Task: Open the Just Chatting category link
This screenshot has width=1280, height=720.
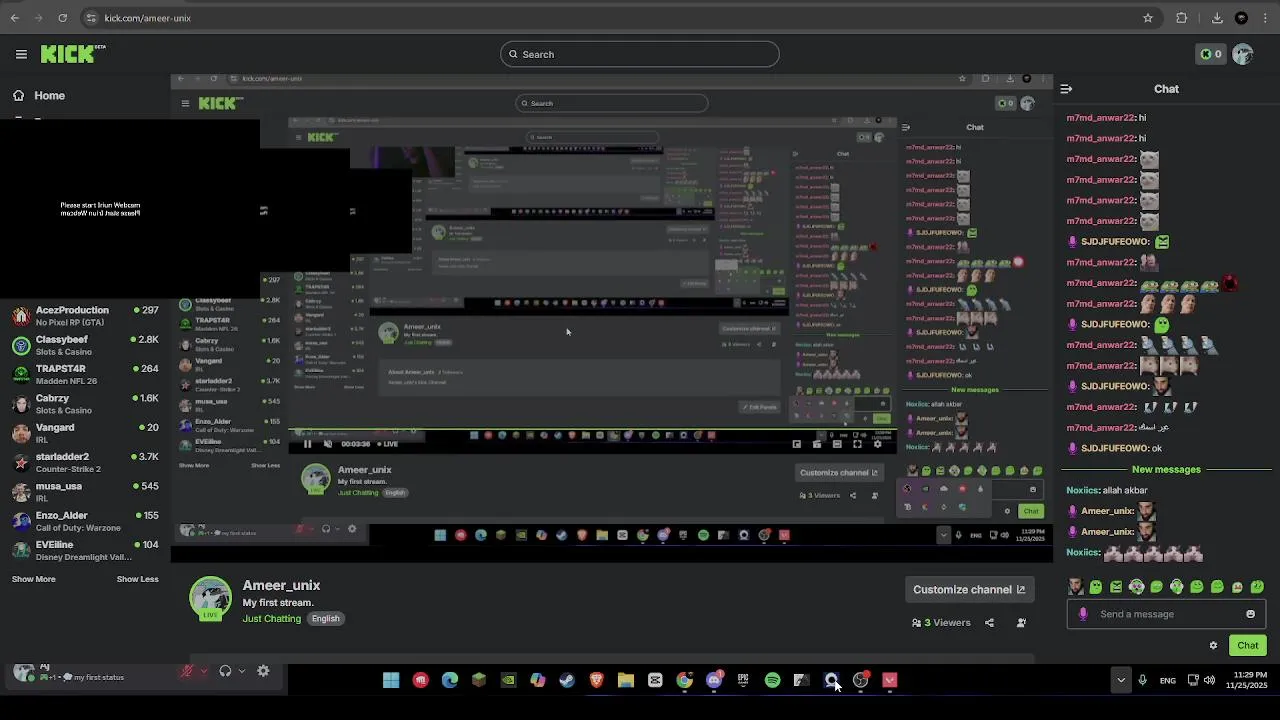Action: point(271,619)
